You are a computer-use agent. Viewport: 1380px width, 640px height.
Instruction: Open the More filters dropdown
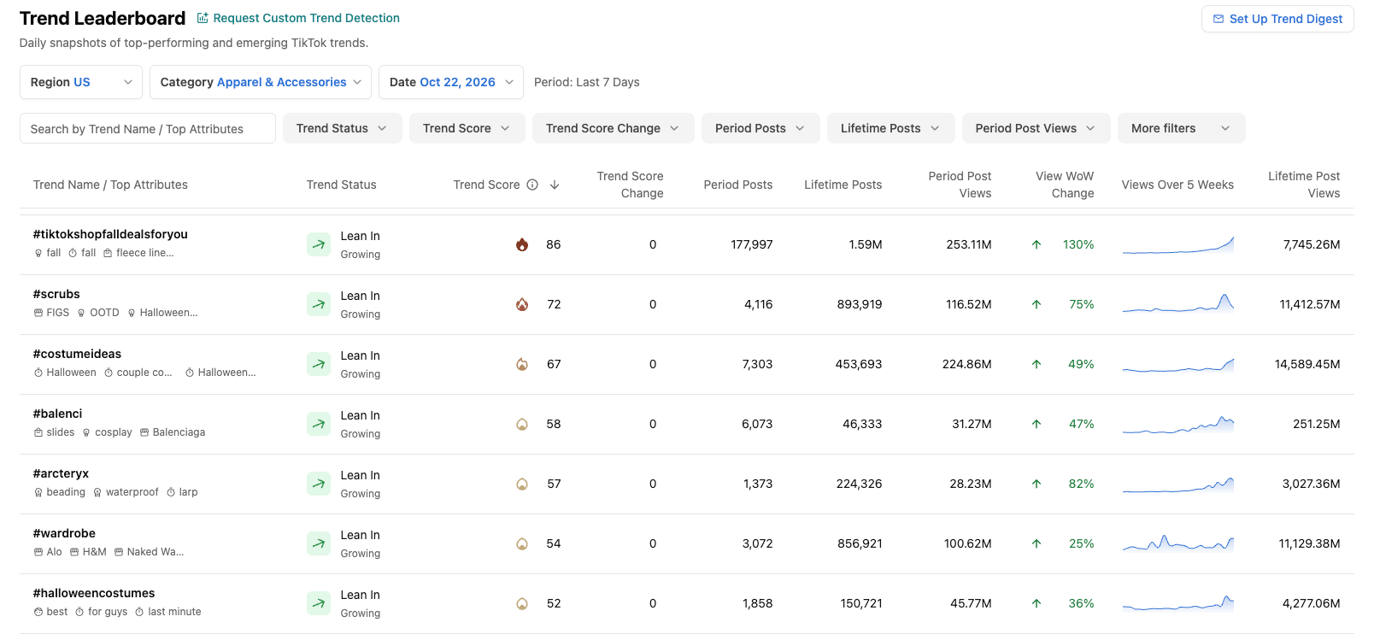click(x=1181, y=128)
